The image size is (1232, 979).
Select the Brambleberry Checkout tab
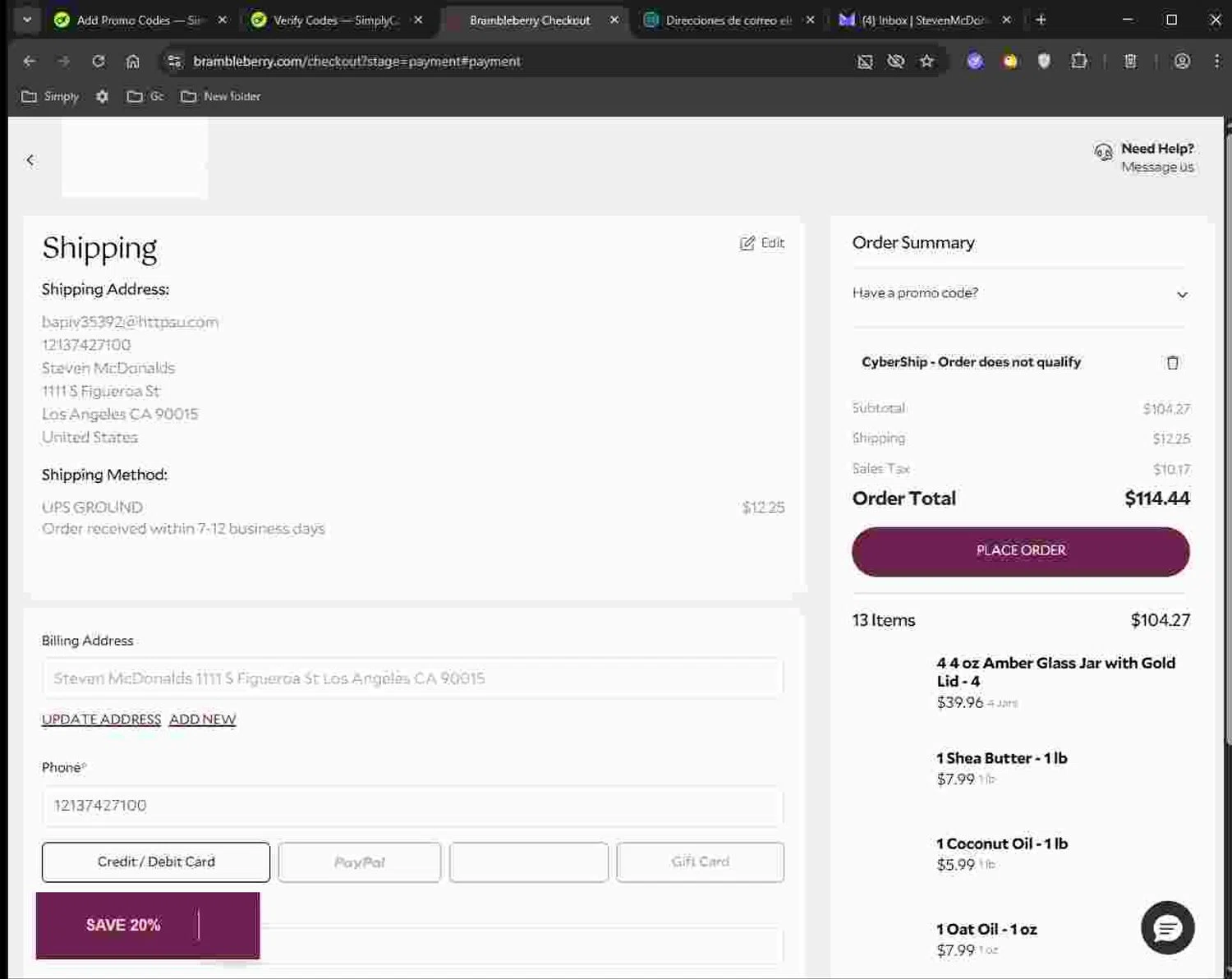(529, 20)
